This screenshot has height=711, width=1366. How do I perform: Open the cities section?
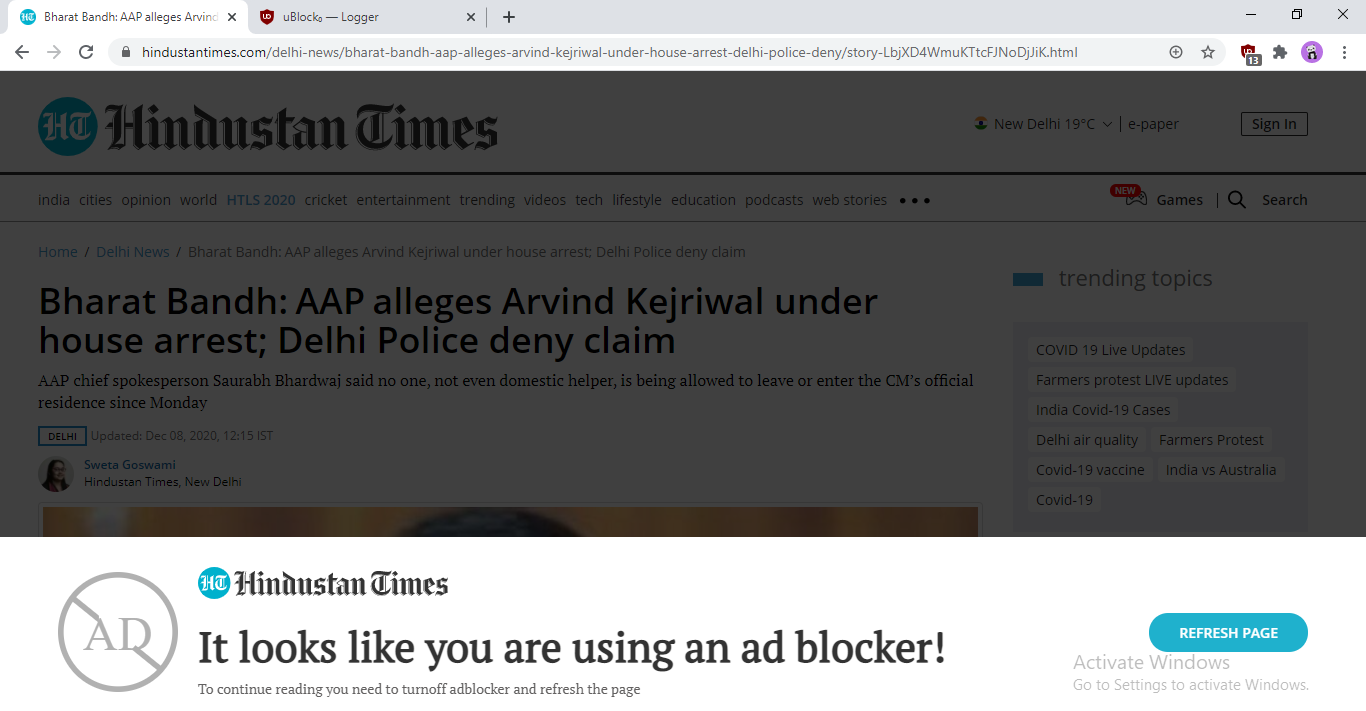click(x=96, y=200)
